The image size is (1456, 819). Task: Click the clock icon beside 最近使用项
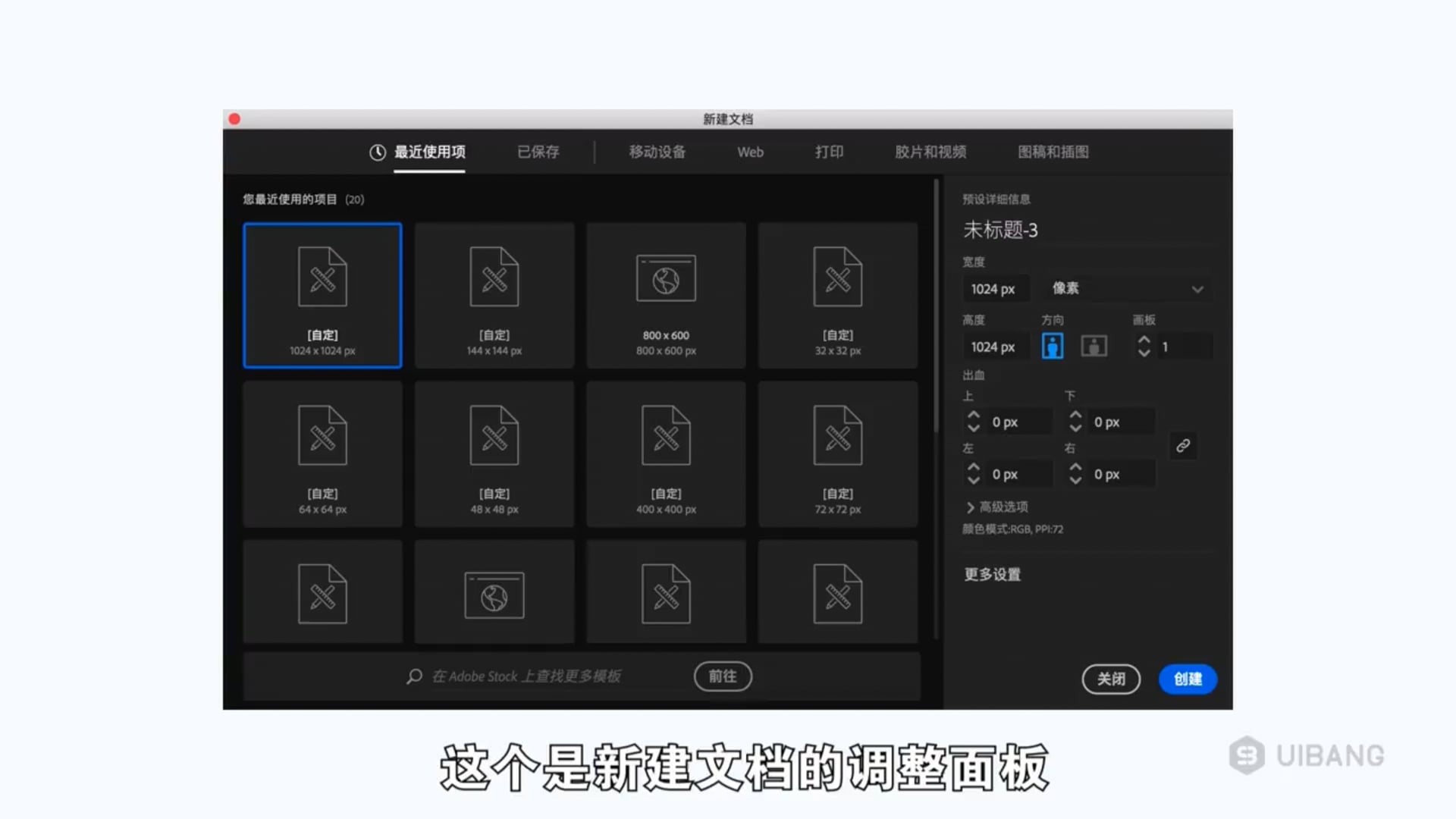(x=378, y=152)
